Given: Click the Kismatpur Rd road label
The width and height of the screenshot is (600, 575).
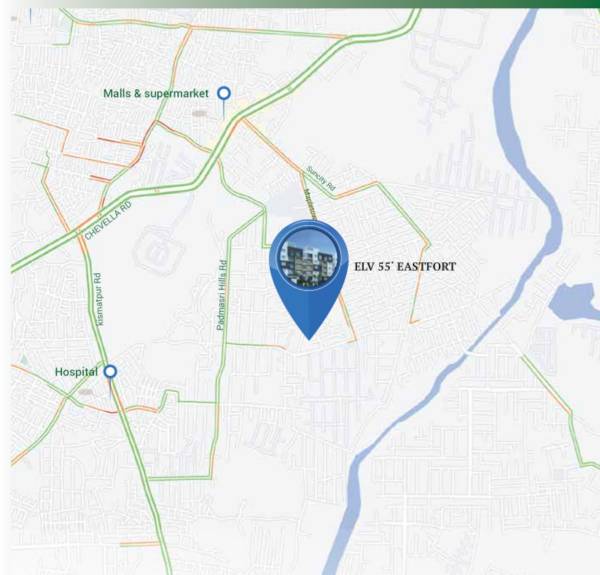Looking at the screenshot, I should point(99,299).
